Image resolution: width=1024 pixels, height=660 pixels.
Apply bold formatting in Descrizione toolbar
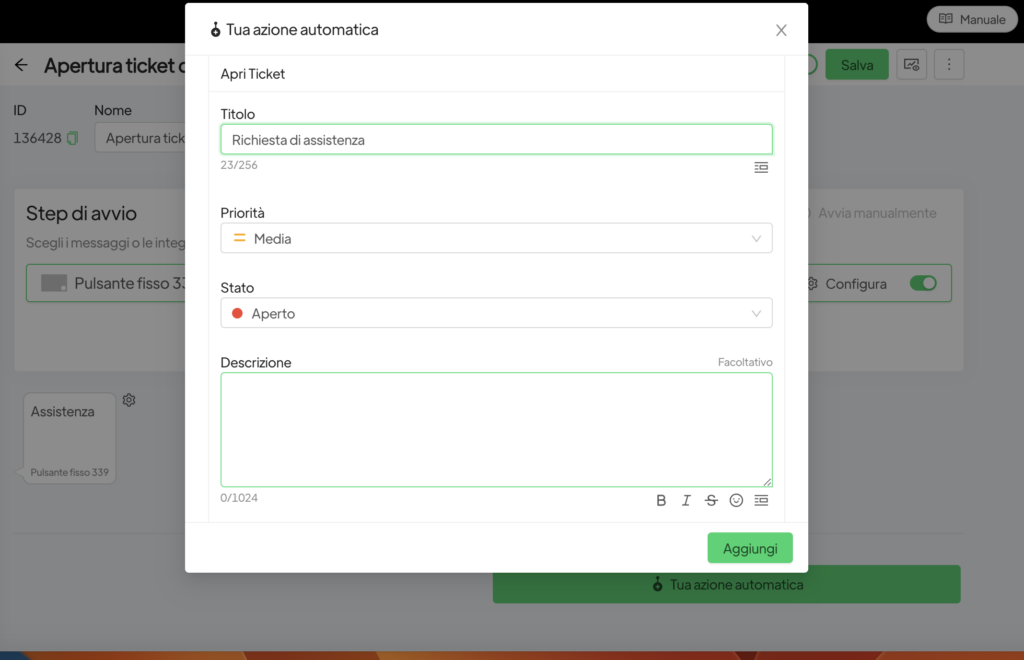coord(661,500)
